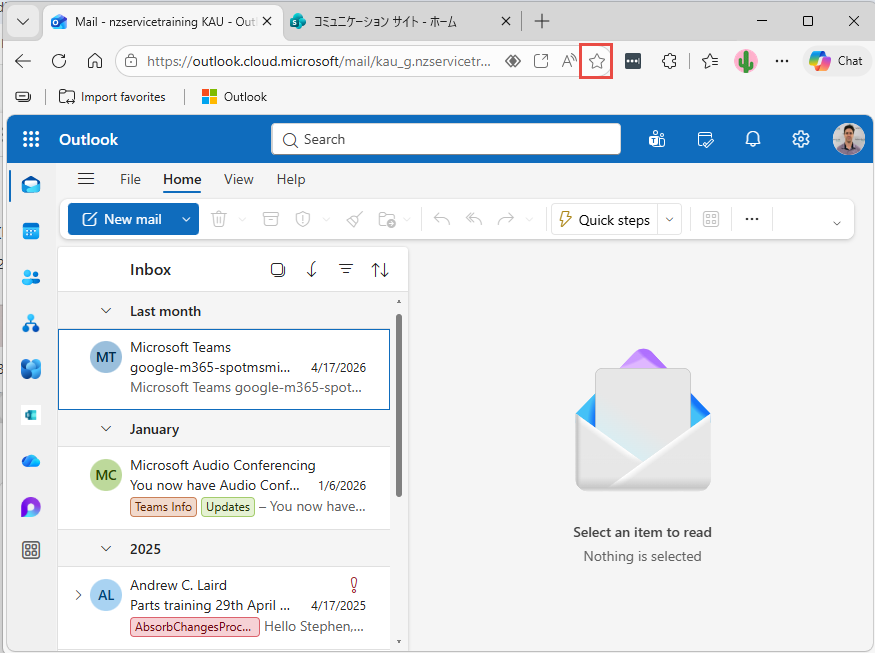Open Move to dropdown arrow
This screenshot has height=653, width=875.
407,219
